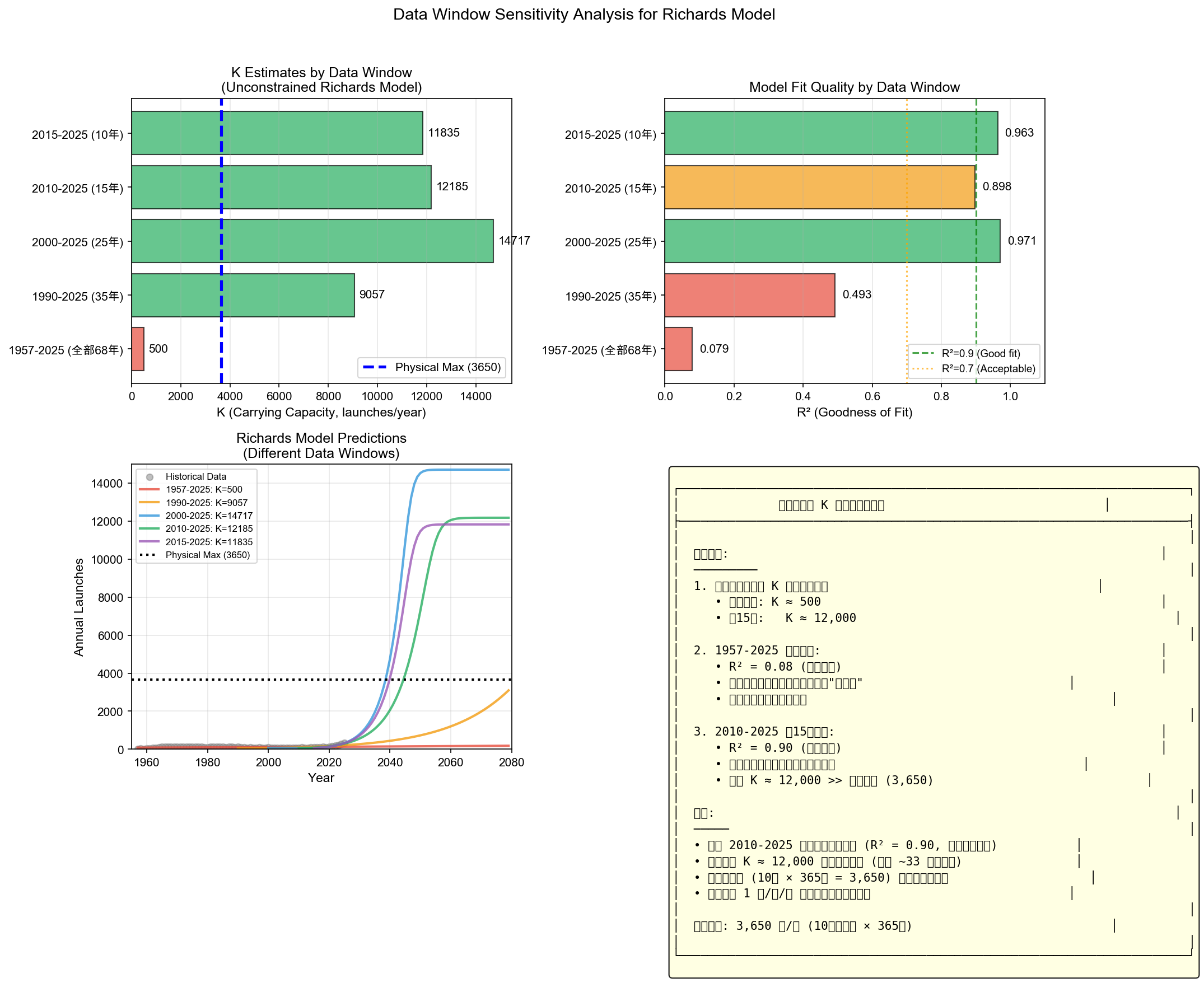
Task: Click the yellow summary text box
Action: point(934,722)
